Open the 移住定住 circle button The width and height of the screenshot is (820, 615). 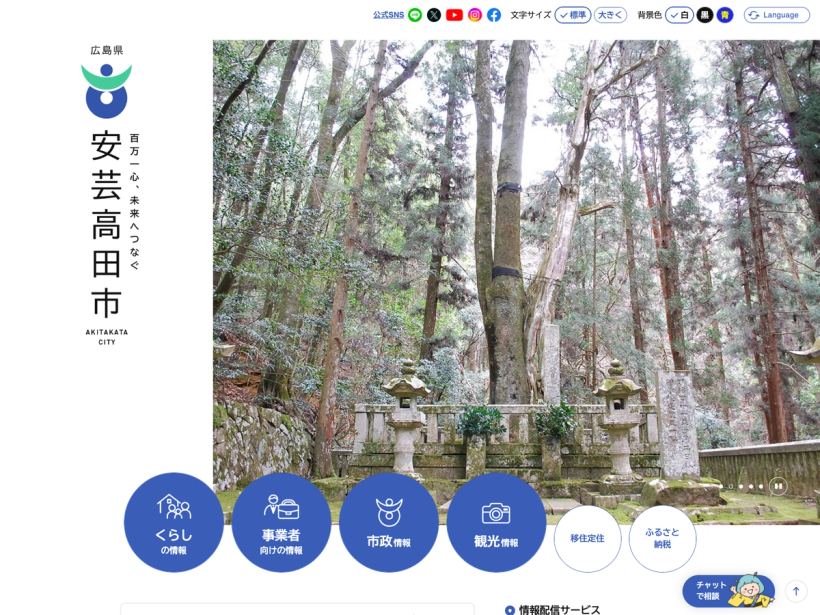click(587, 539)
